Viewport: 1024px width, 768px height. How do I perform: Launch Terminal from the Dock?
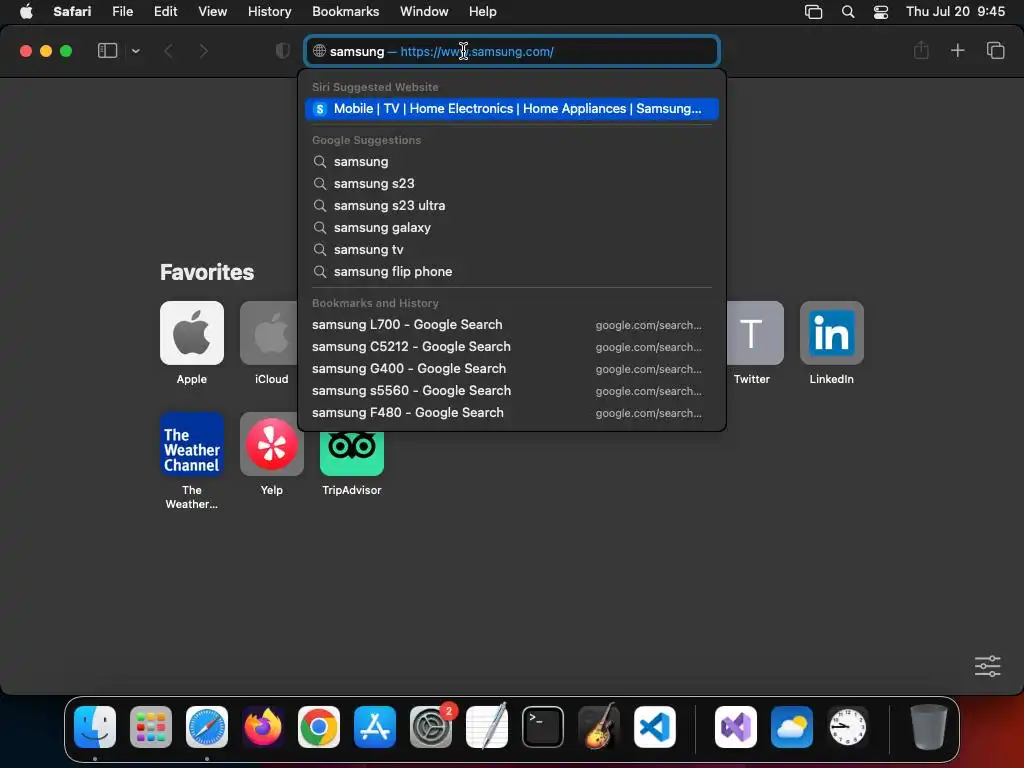click(x=543, y=727)
